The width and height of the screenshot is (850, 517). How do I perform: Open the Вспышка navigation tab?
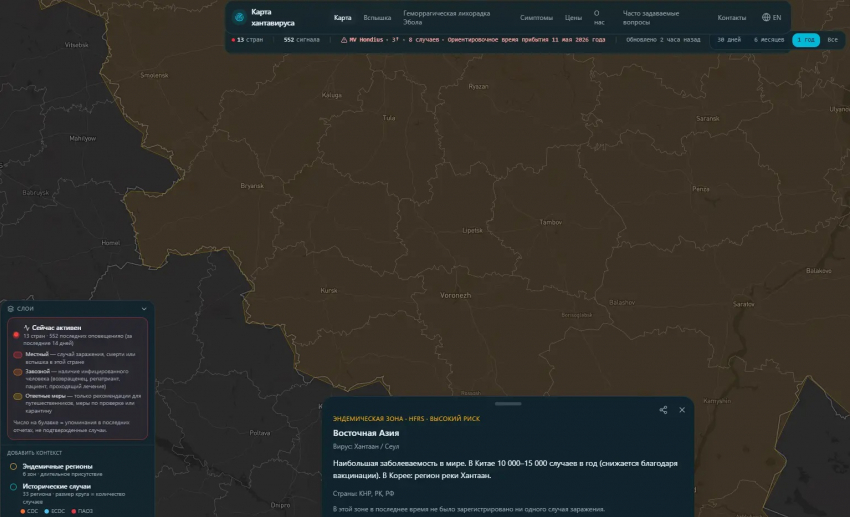coord(377,18)
